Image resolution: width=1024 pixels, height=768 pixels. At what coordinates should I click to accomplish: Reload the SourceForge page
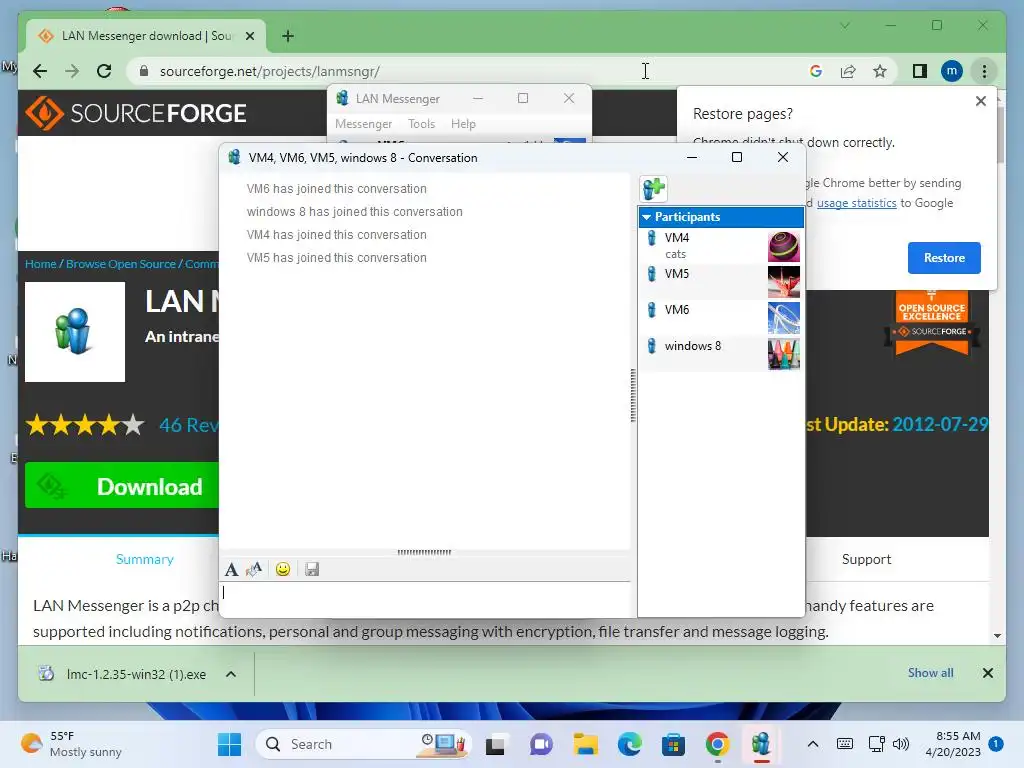[x=104, y=71]
